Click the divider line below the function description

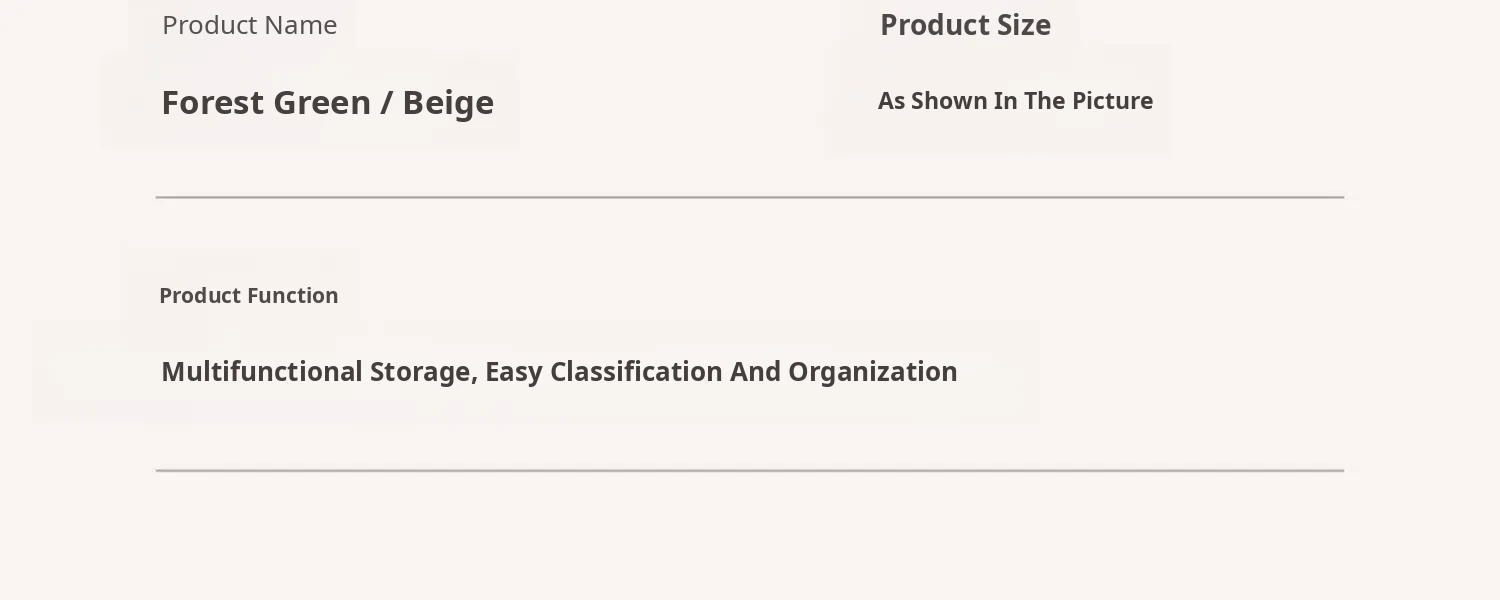click(750, 469)
